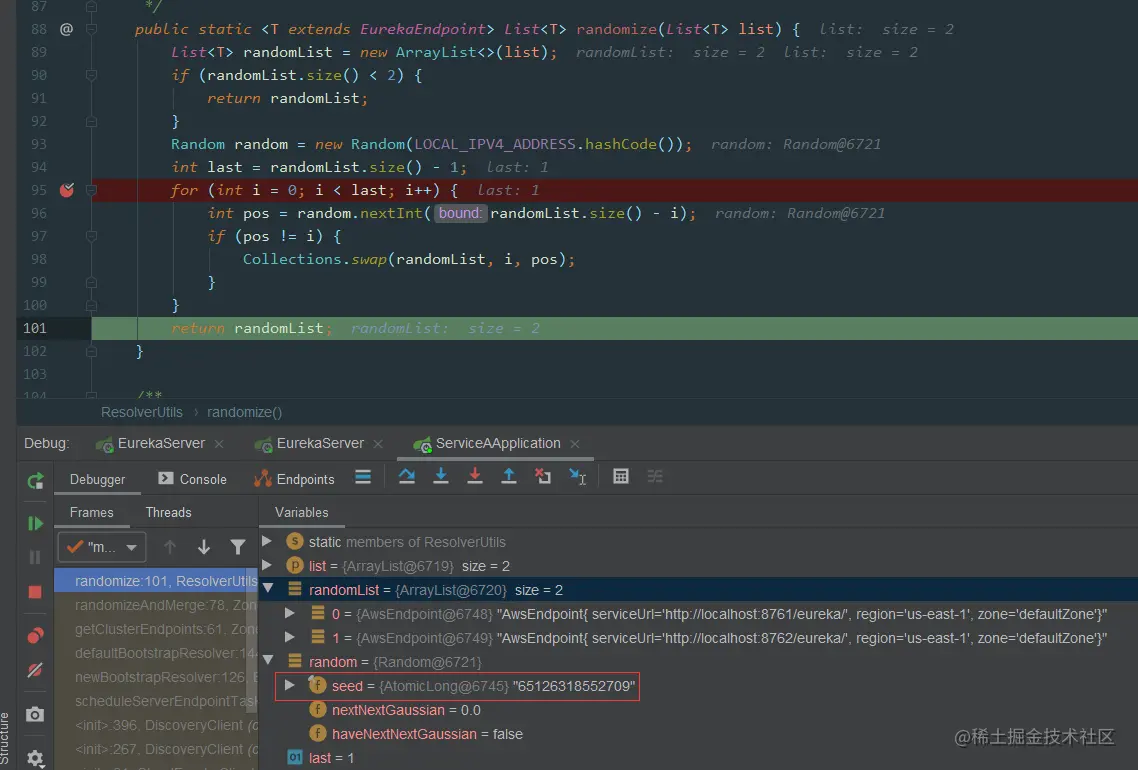Select frame randomize:101, ResolverUtils
This screenshot has width=1138, height=770.
pyautogui.click(x=156, y=581)
